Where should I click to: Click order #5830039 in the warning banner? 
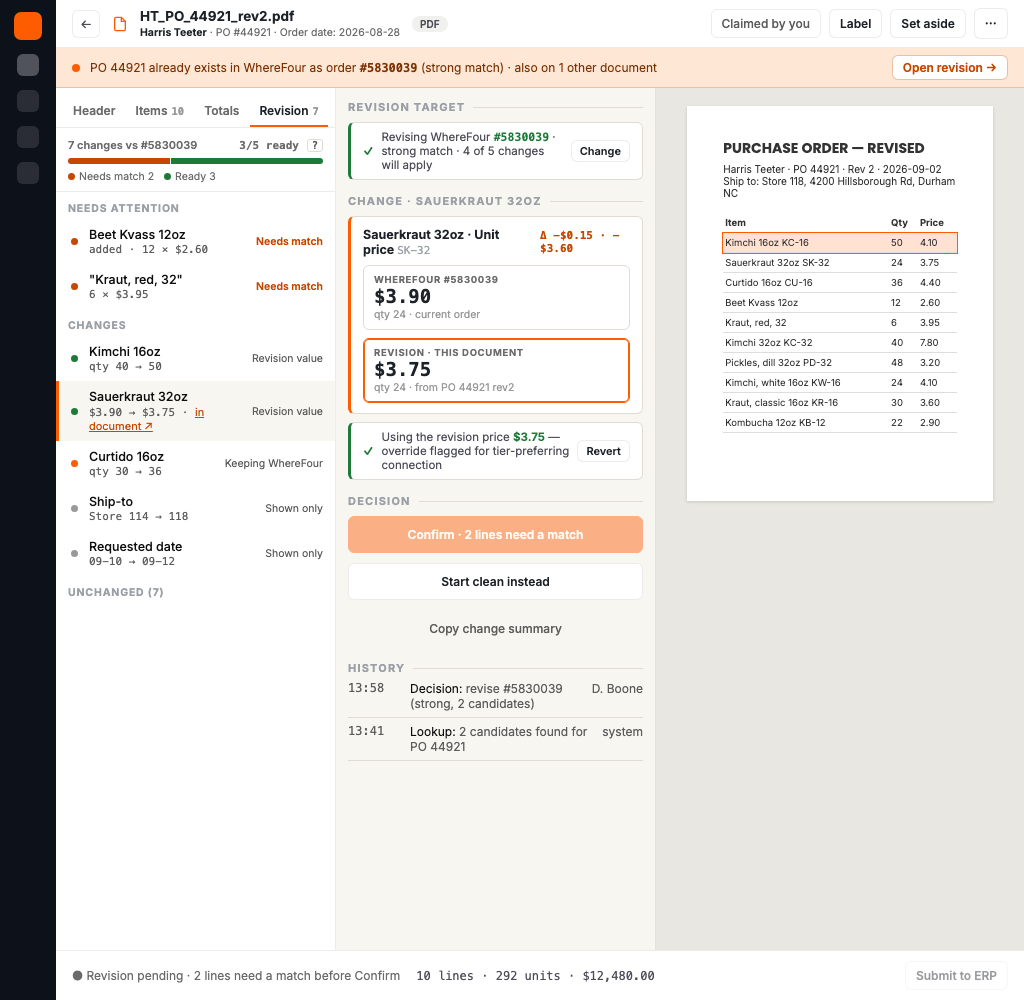388,68
